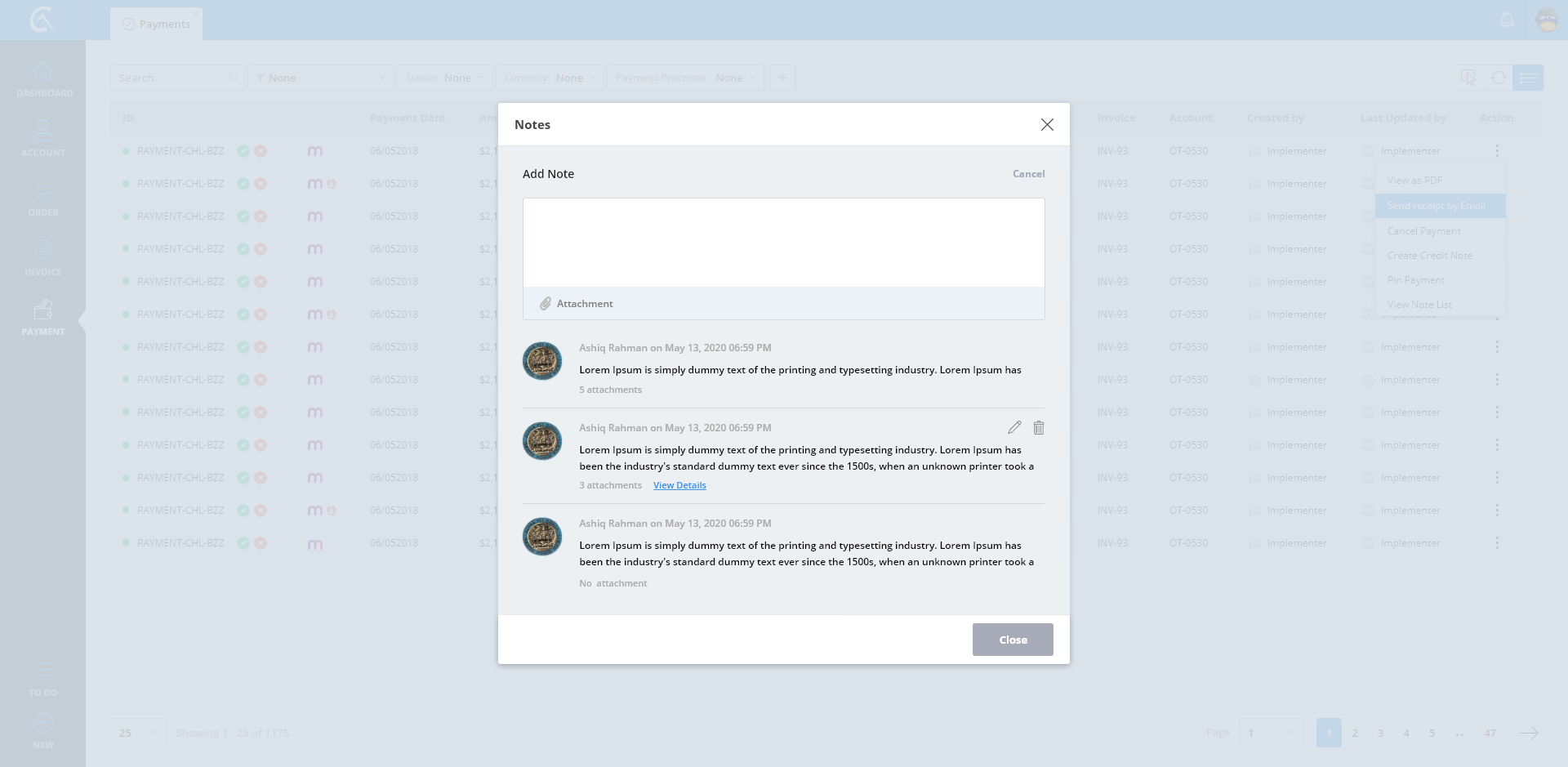Open the Order section in sidebar
The width and height of the screenshot is (1568, 767).
click(x=43, y=198)
